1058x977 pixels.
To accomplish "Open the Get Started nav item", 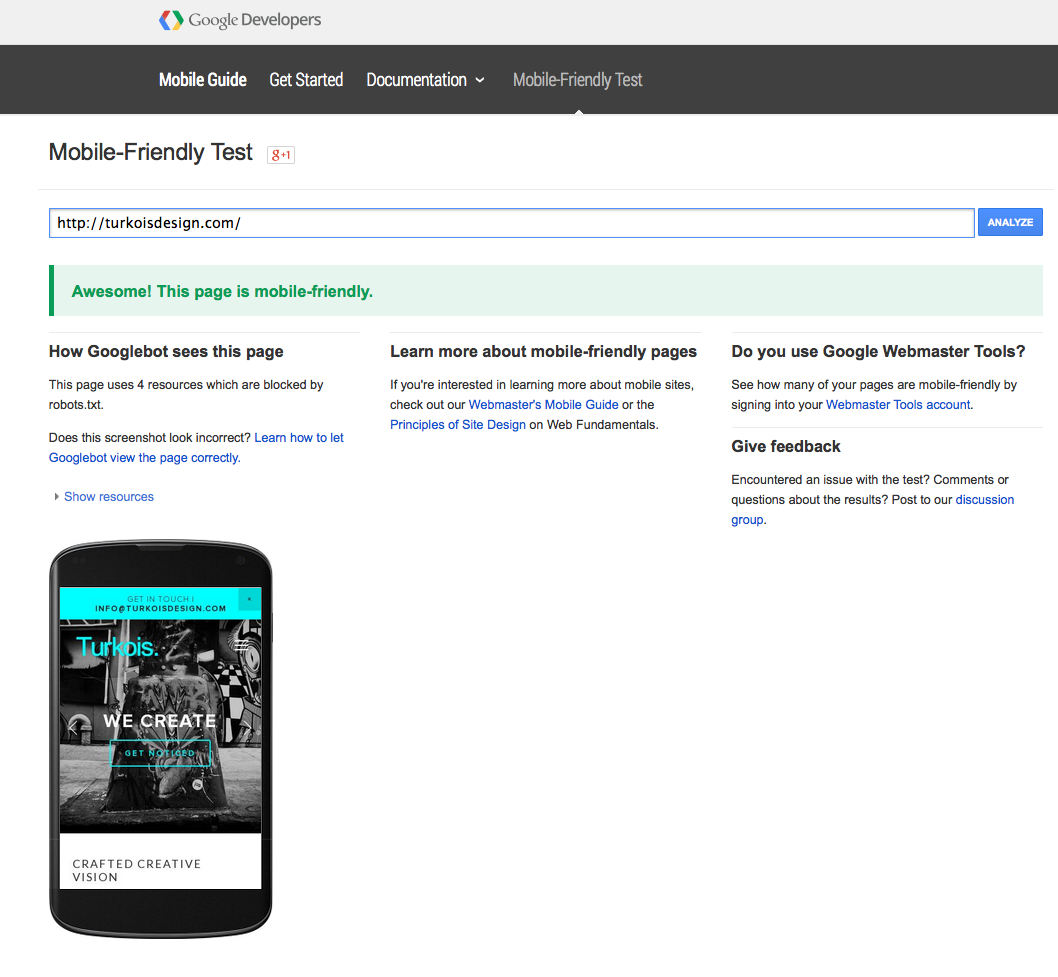I will pos(306,80).
